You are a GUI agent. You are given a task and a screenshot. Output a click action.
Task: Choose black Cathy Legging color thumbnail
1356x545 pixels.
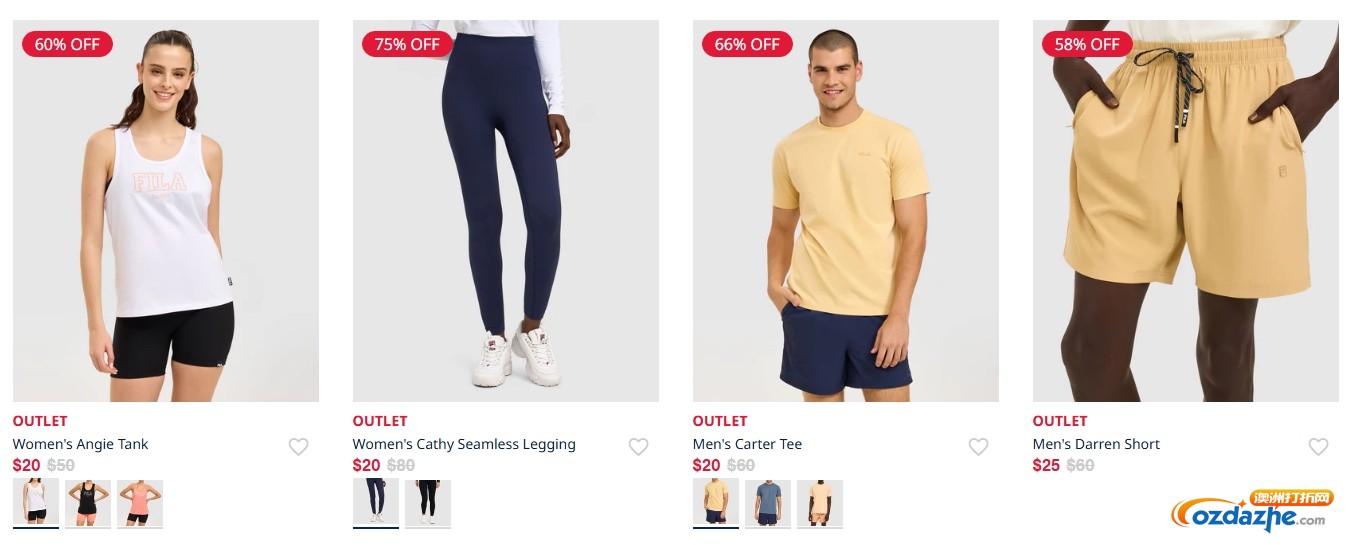428,503
